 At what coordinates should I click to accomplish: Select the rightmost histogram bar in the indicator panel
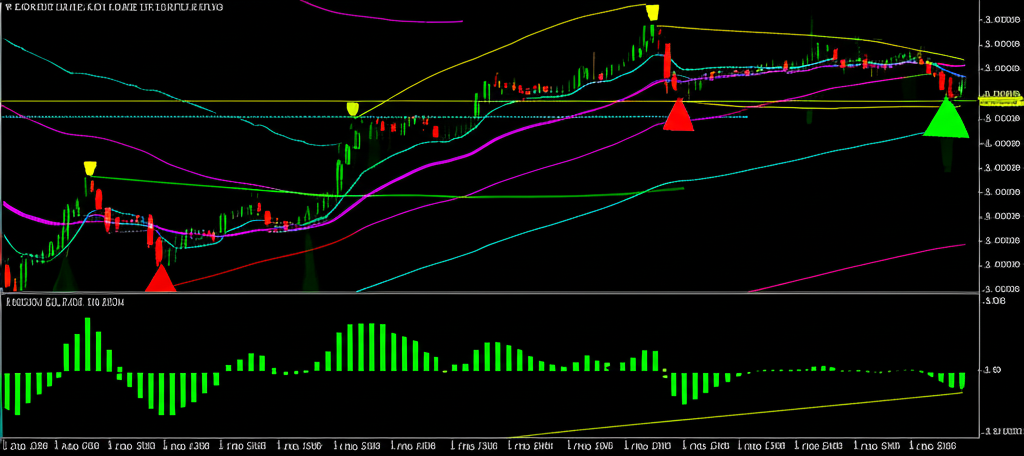click(x=962, y=381)
